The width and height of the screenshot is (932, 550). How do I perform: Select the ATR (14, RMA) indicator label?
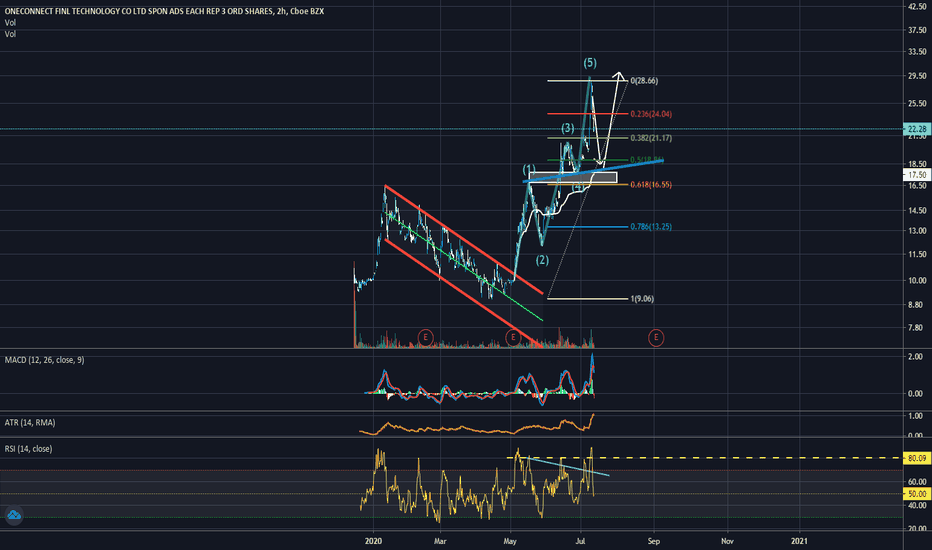coord(30,423)
